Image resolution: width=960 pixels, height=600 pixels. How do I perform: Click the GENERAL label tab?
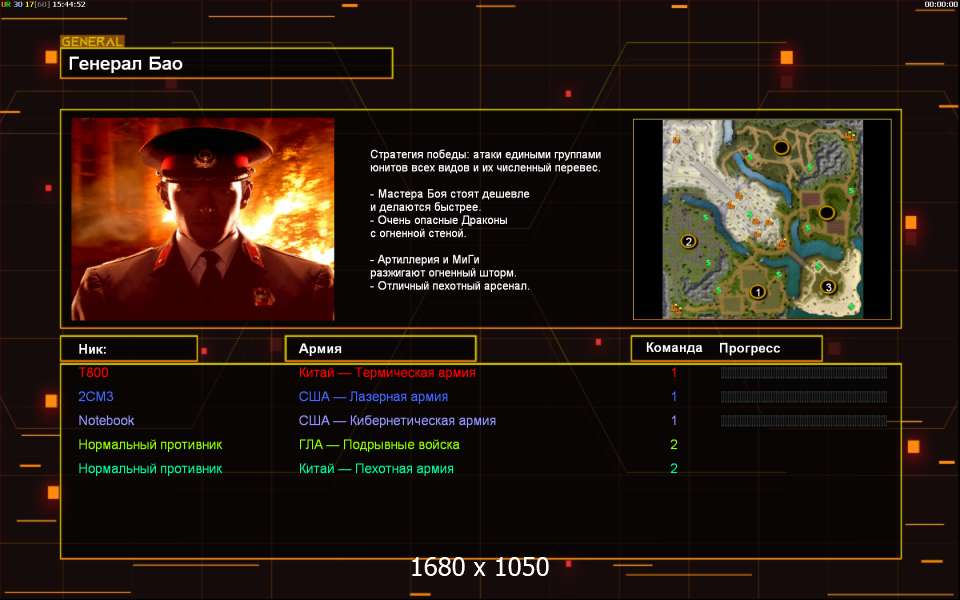coord(92,42)
